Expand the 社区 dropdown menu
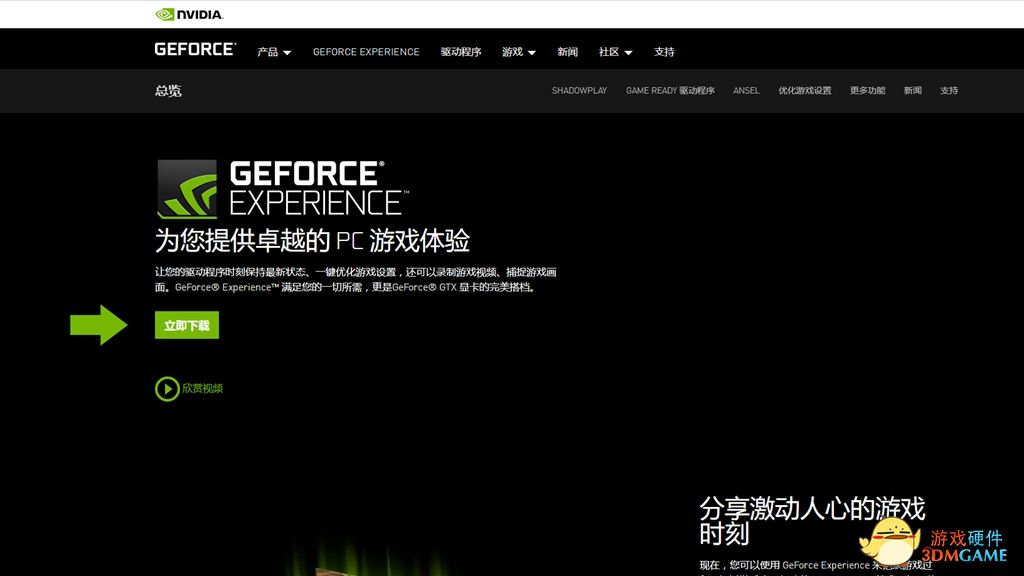This screenshot has height=576, width=1024. (615, 52)
